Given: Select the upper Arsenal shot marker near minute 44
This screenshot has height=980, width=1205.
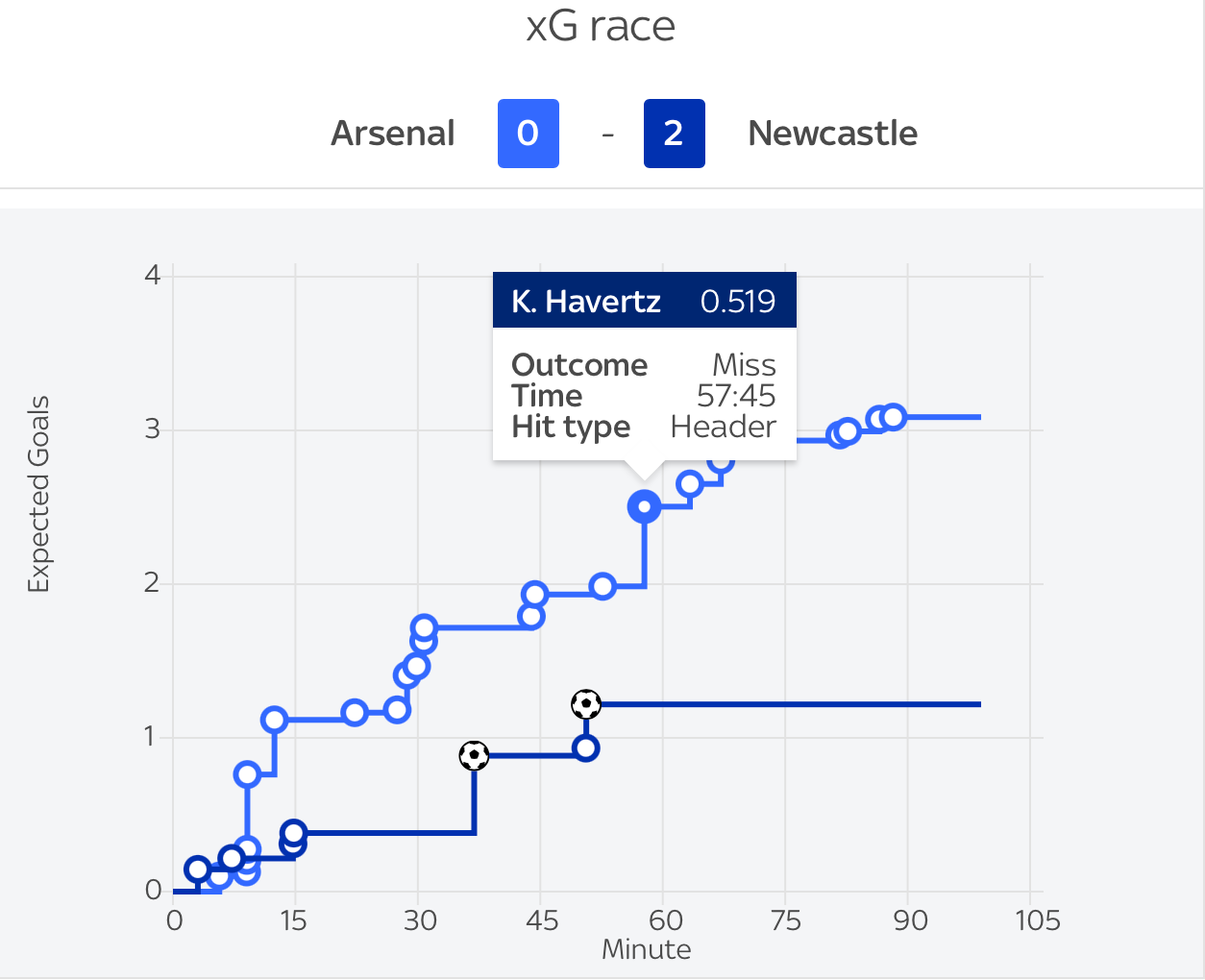Looking at the screenshot, I should [535, 595].
